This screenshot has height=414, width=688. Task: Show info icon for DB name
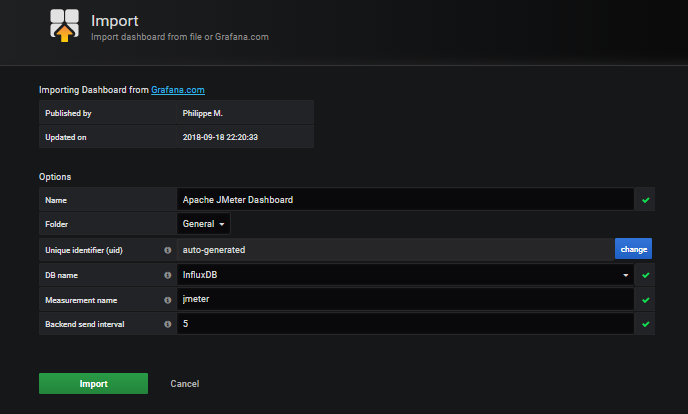pyautogui.click(x=168, y=275)
